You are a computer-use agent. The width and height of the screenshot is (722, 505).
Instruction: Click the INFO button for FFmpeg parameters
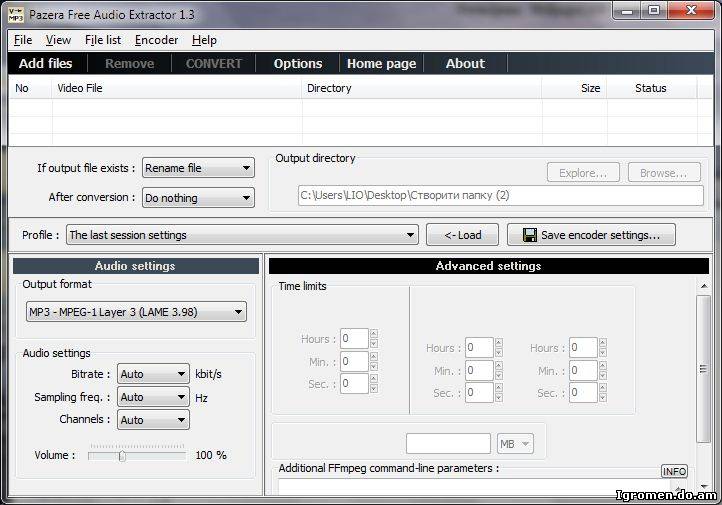click(x=674, y=471)
